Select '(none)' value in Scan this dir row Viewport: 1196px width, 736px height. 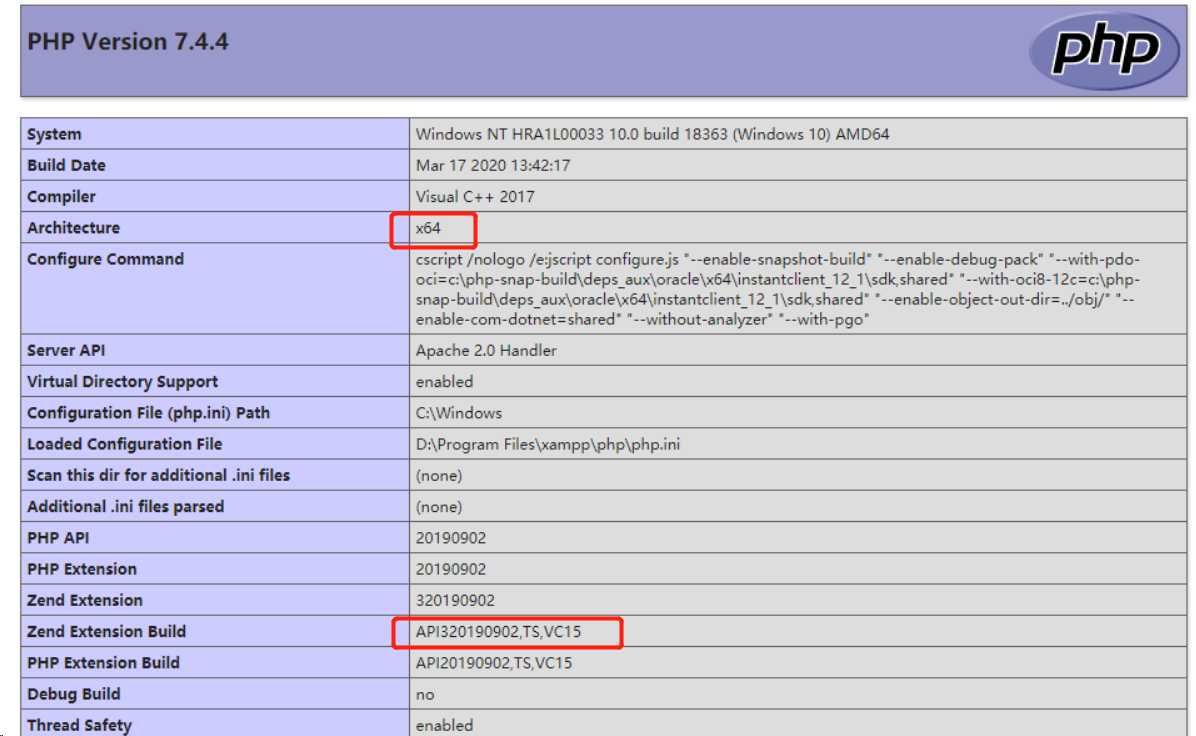point(439,476)
